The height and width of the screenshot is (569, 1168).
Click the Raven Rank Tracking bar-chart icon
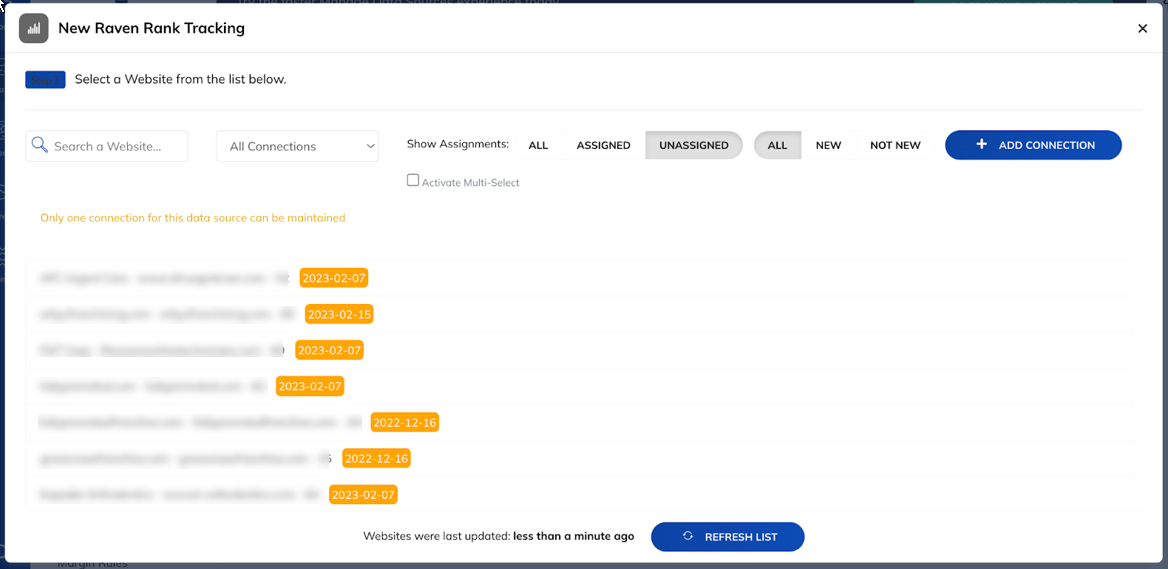tap(34, 29)
